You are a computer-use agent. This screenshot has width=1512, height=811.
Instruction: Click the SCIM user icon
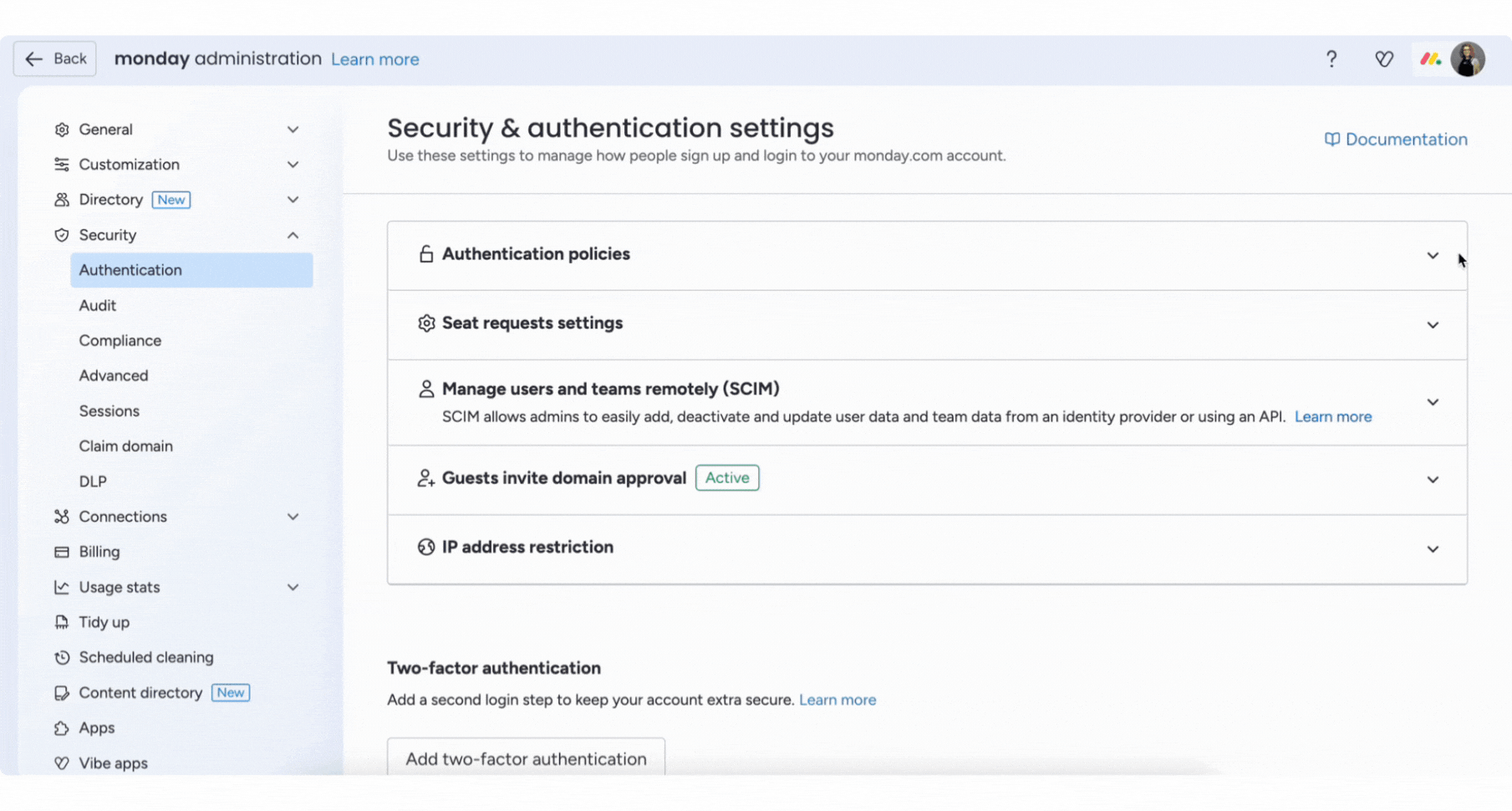426,389
